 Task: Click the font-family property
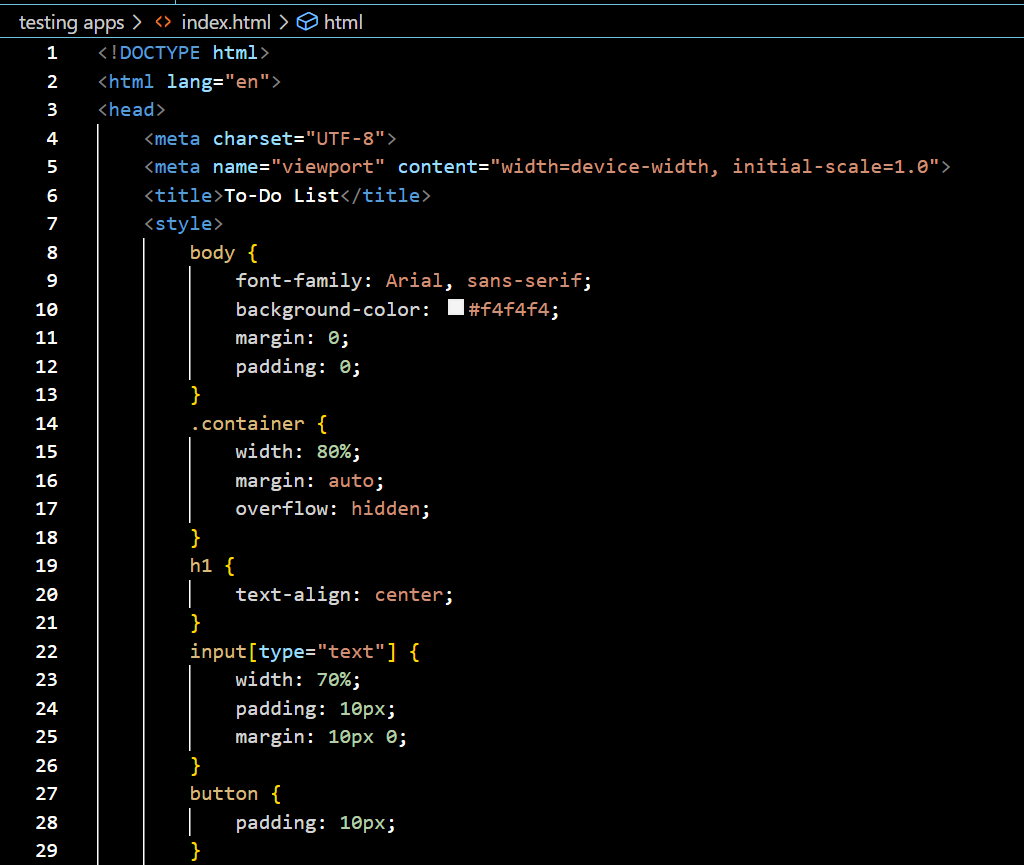click(x=299, y=281)
